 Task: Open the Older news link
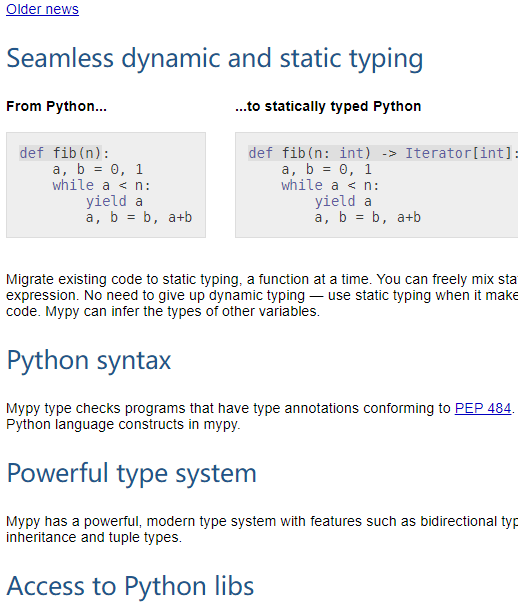coord(42,9)
